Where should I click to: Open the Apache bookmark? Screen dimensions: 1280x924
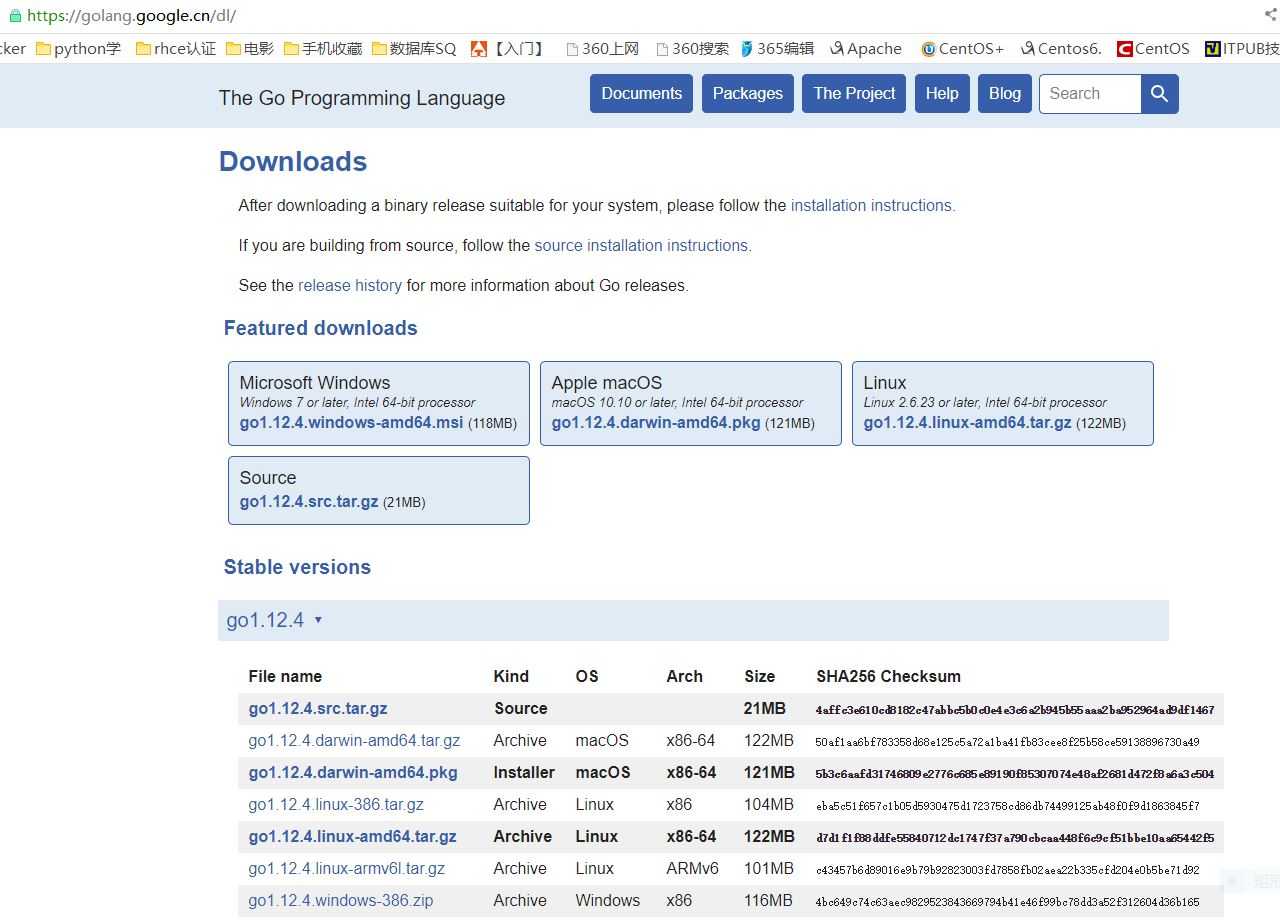[866, 48]
